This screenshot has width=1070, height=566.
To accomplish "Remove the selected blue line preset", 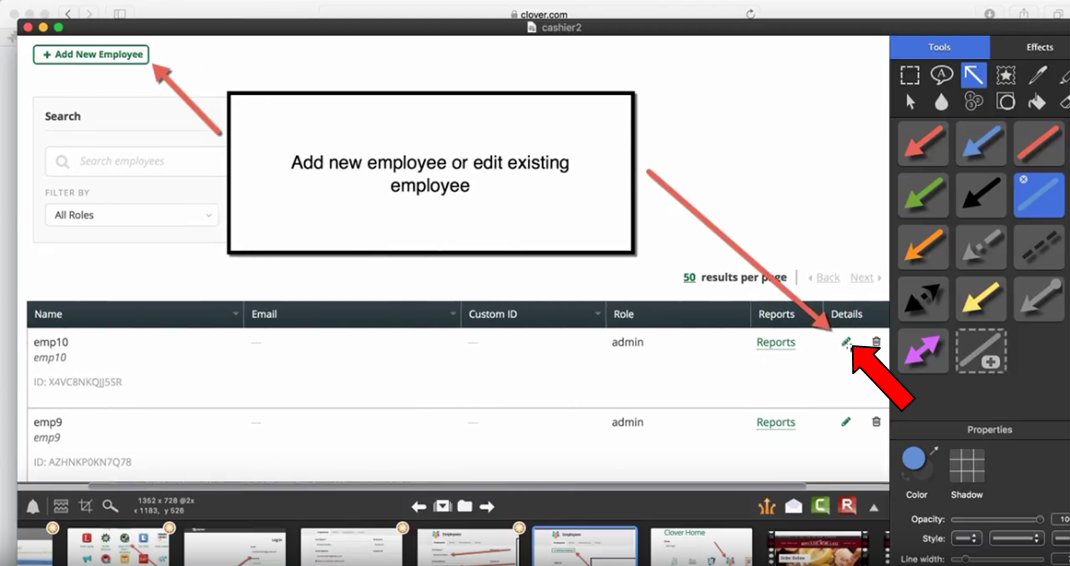I will click(1024, 180).
